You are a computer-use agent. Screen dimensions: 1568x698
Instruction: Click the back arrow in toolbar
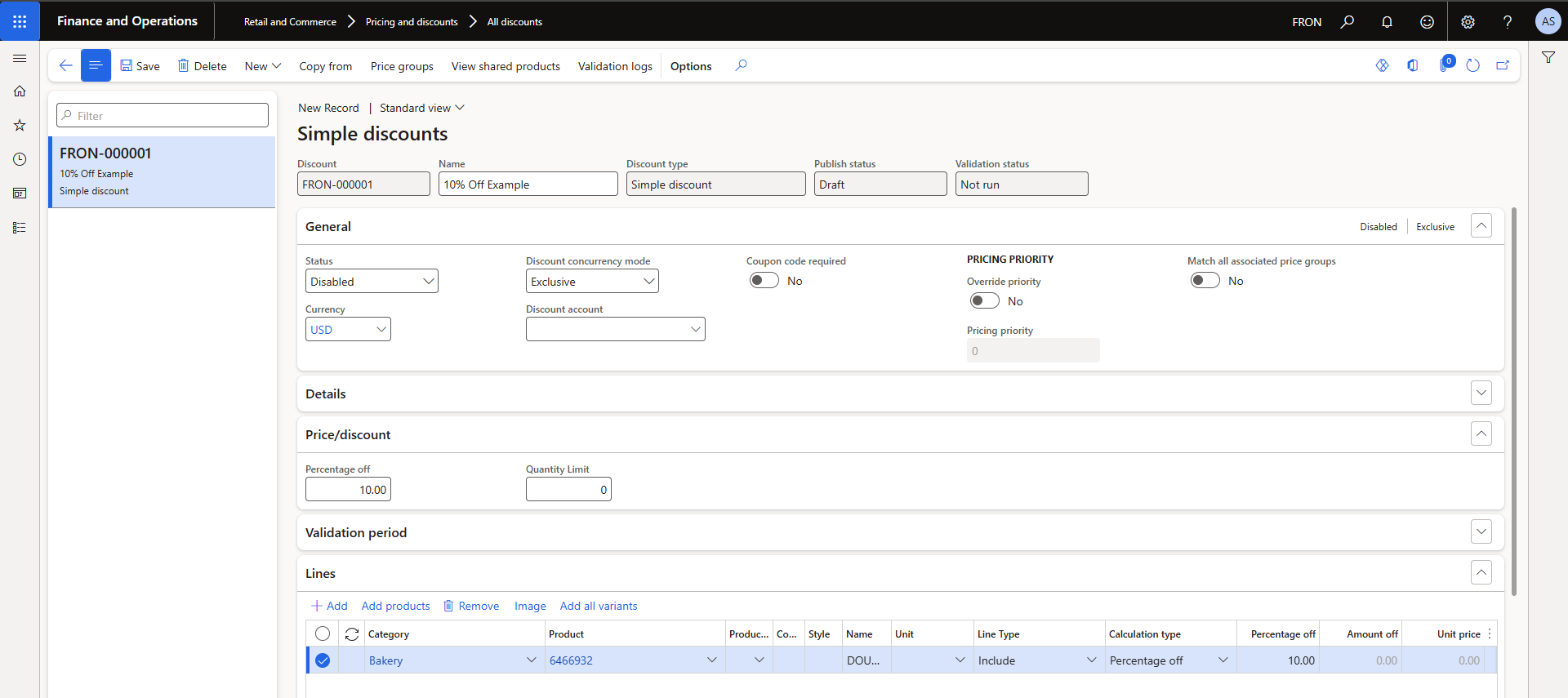coord(65,65)
